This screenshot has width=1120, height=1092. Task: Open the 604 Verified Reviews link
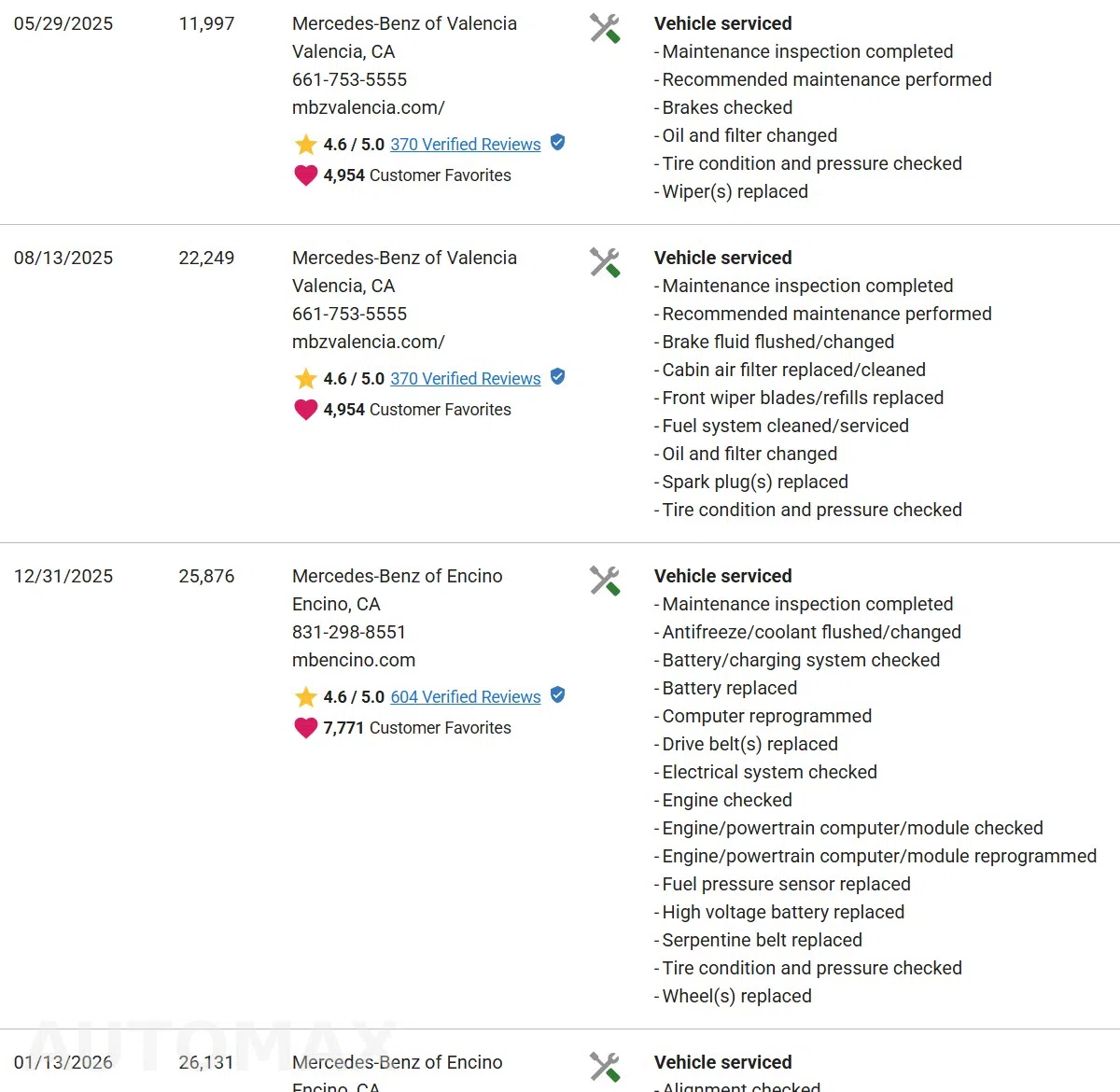pyautogui.click(x=466, y=697)
